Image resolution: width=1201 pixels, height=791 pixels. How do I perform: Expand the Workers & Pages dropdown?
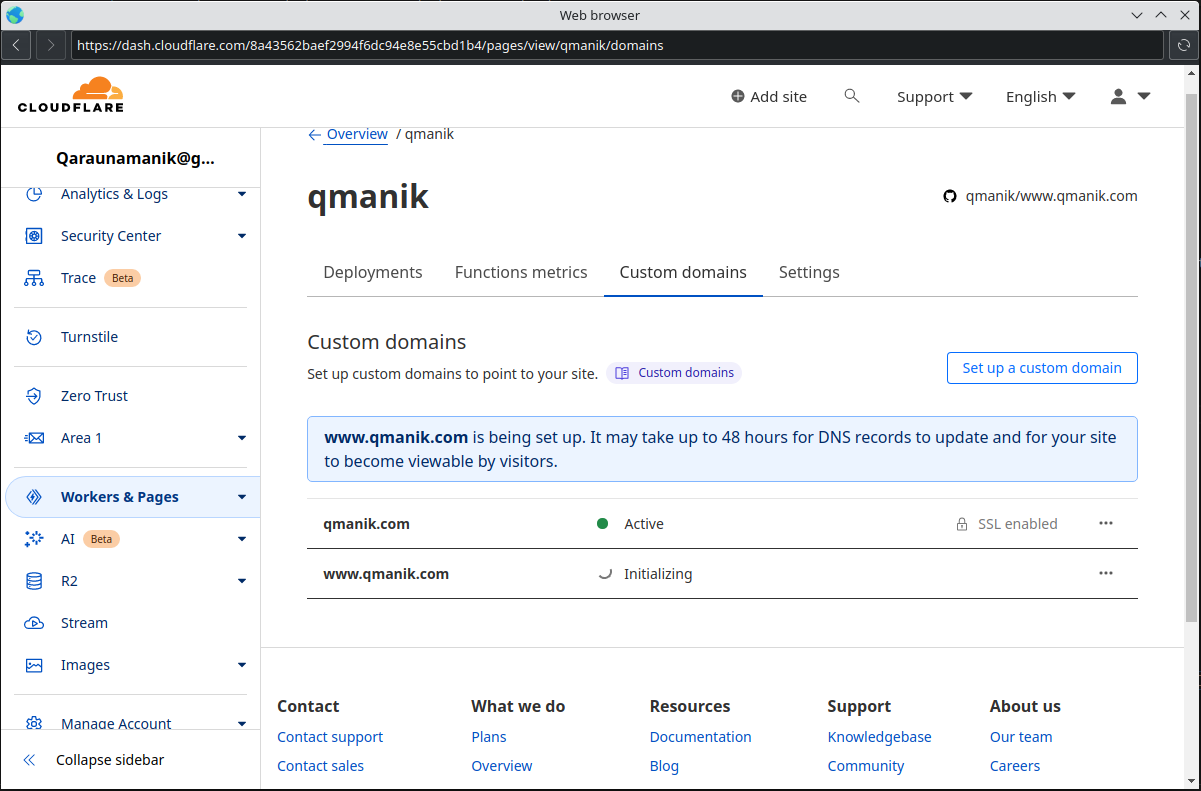pyautogui.click(x=241, y=496)
